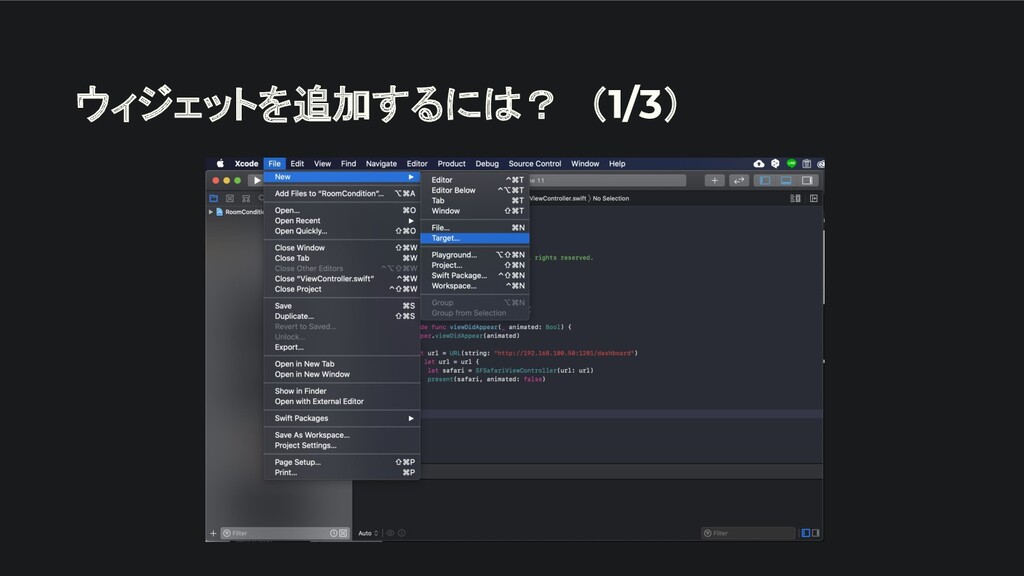Open the Product menu in the menu bar
This screenshot has width=1024, height=576.
(451, 164)
